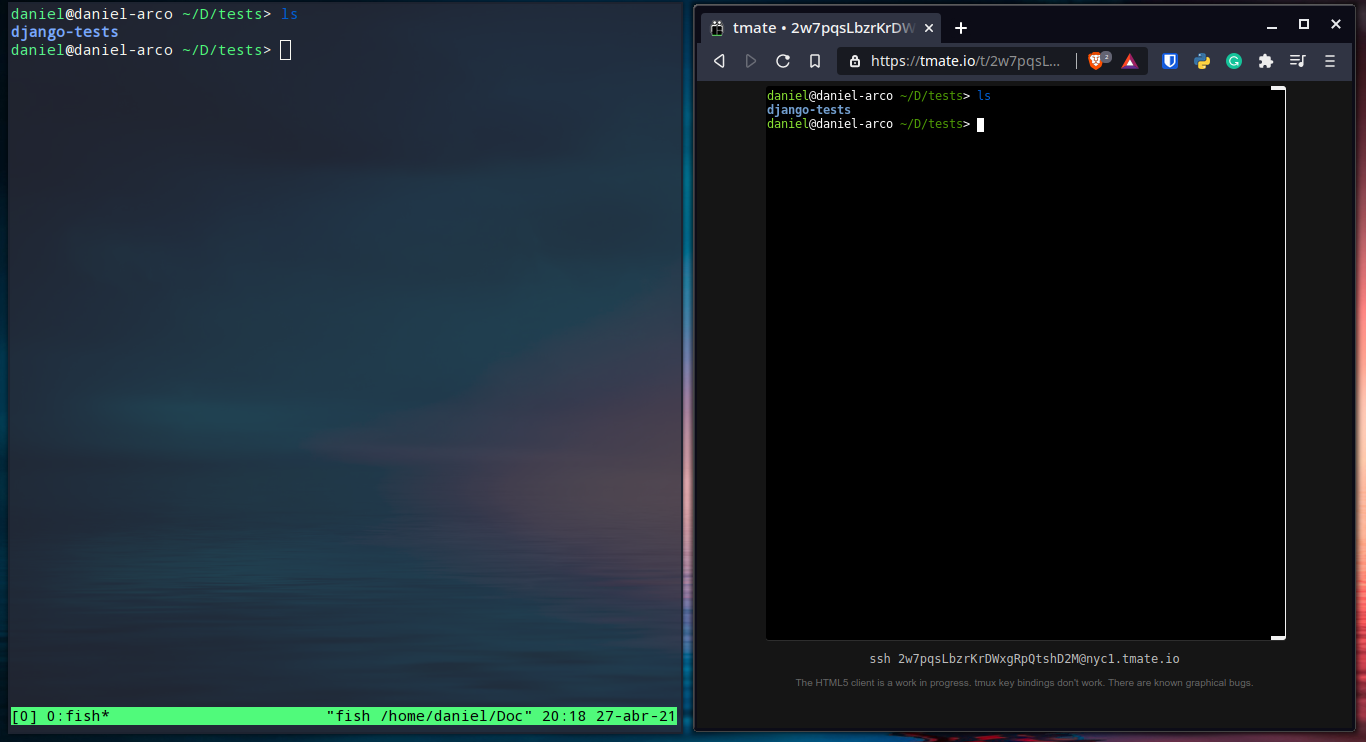Viewport: 1366px width, 742px height.
Task: Click inside the web terminal black area
Action: click(x=1025, y=363)
